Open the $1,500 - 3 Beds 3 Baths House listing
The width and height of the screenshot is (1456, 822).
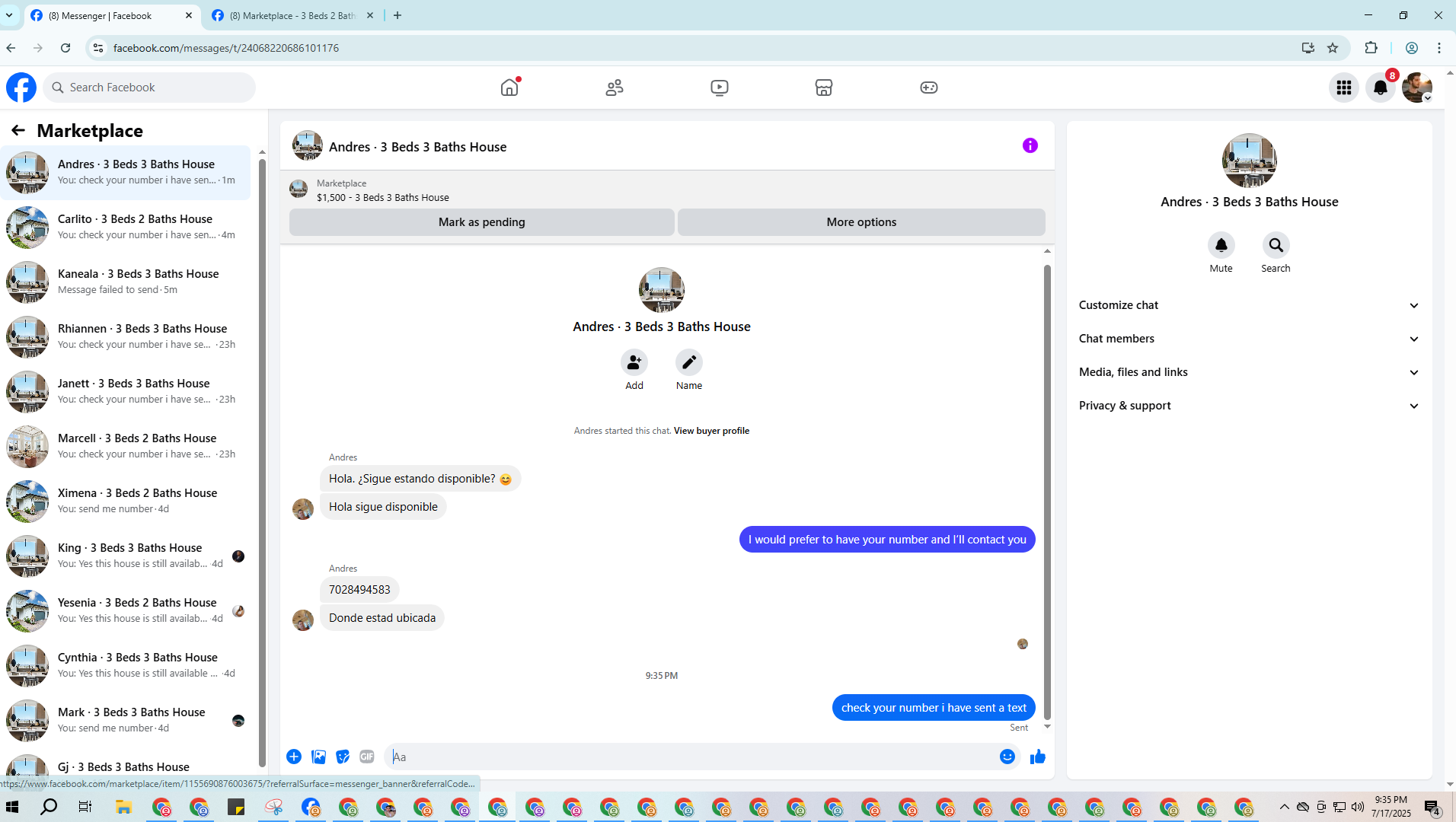pyautogui.click(x=383, y=198)
